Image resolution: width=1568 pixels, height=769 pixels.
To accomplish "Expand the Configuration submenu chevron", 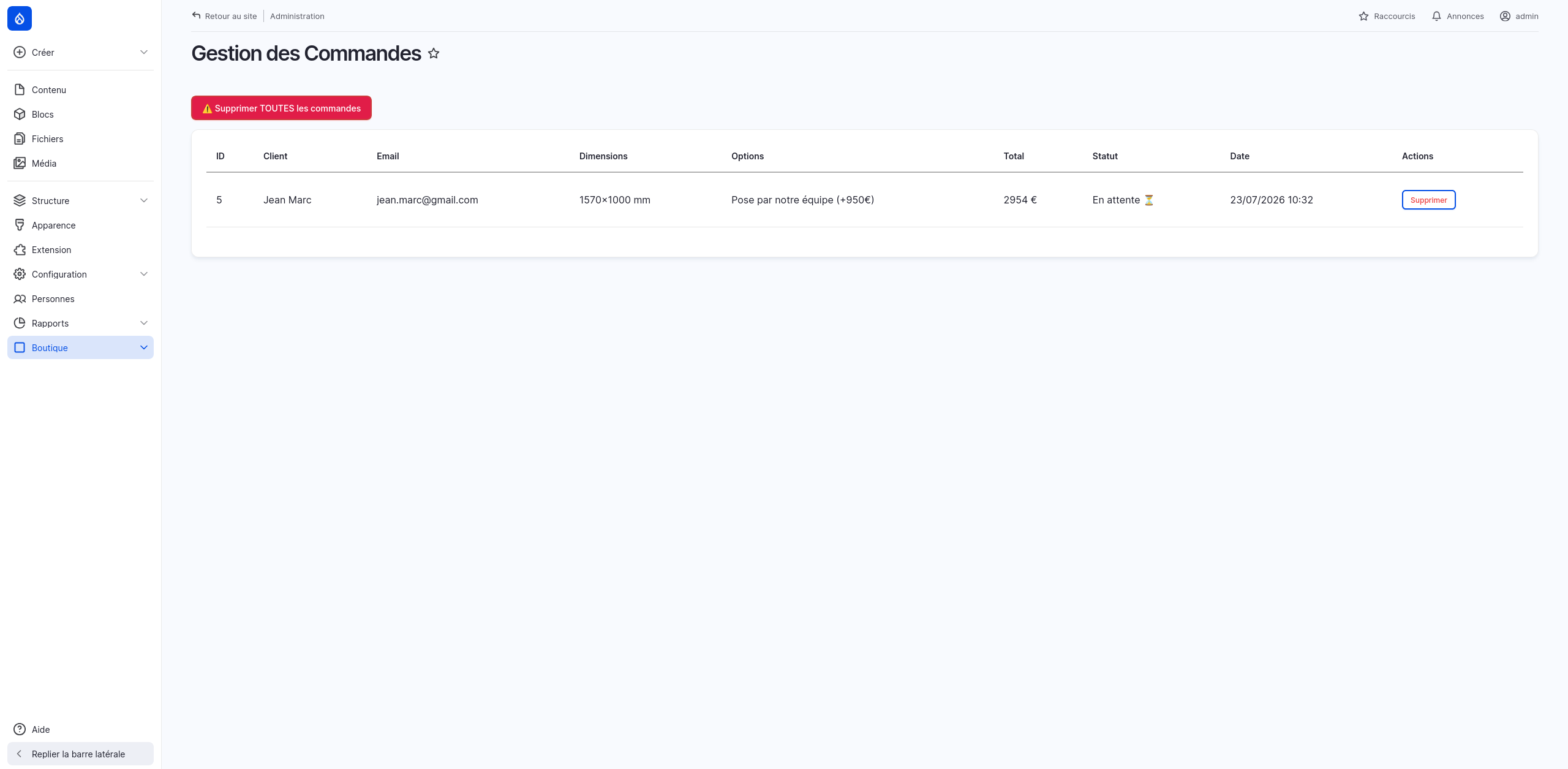I will click(x=144, y=274).
